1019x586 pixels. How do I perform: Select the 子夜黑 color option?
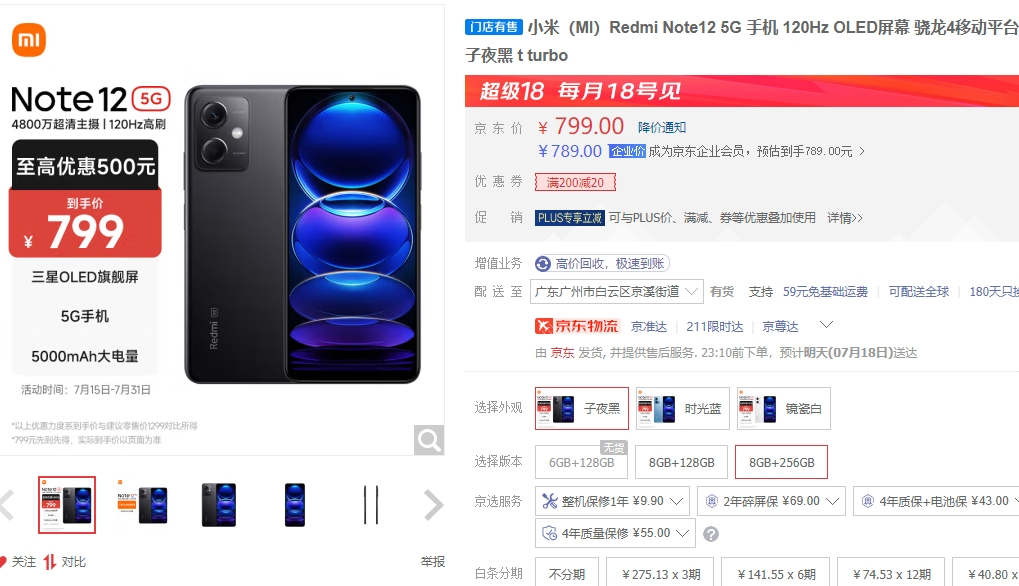pos(582,409)
